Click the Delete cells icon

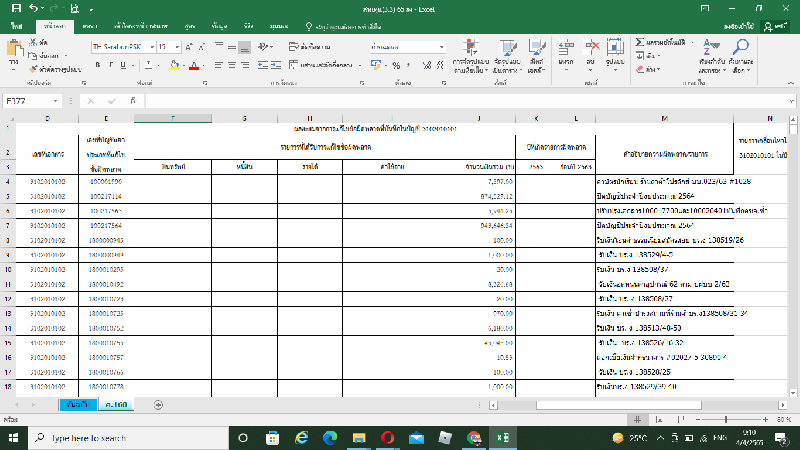591,50
